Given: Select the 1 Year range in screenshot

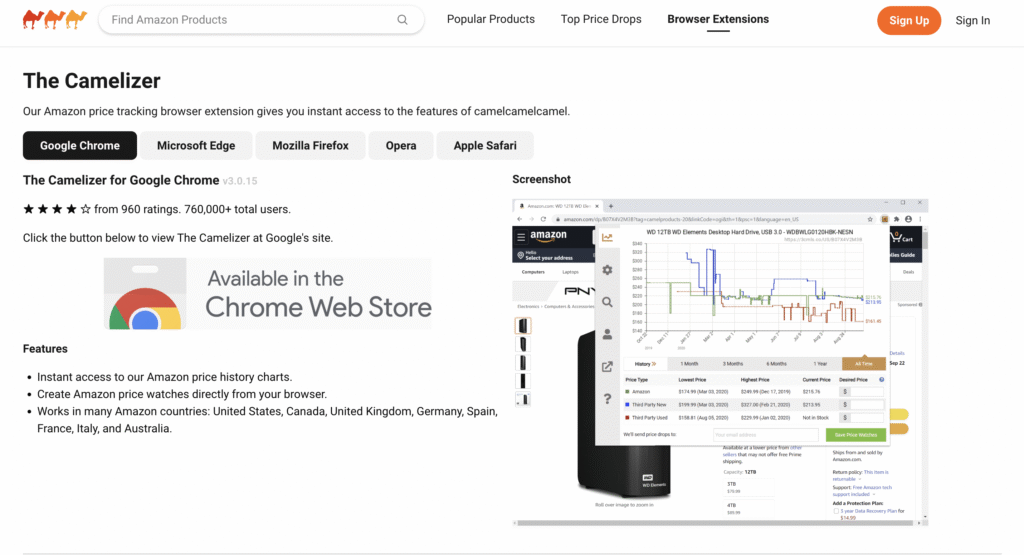Looking at the screenshot, I should tap(820, 364).
